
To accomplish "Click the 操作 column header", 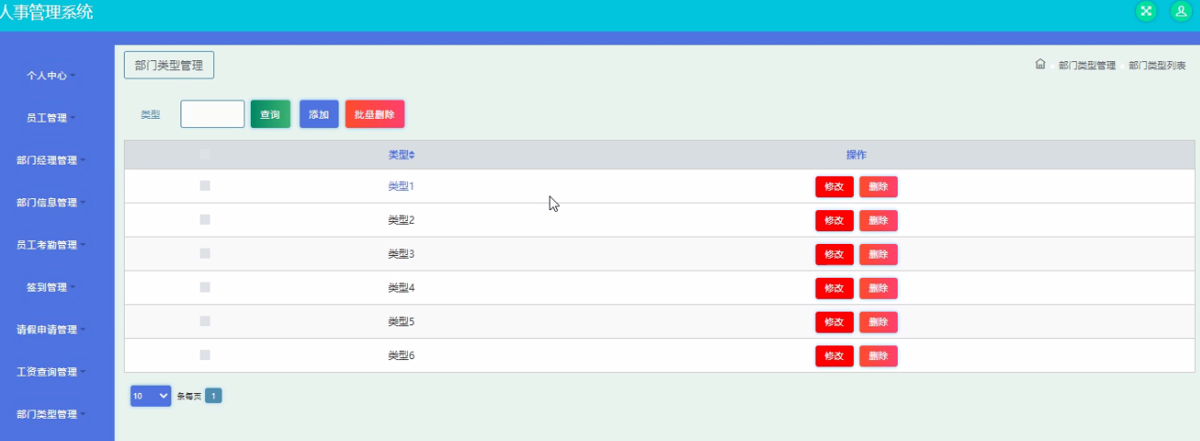I will [856, 155].
